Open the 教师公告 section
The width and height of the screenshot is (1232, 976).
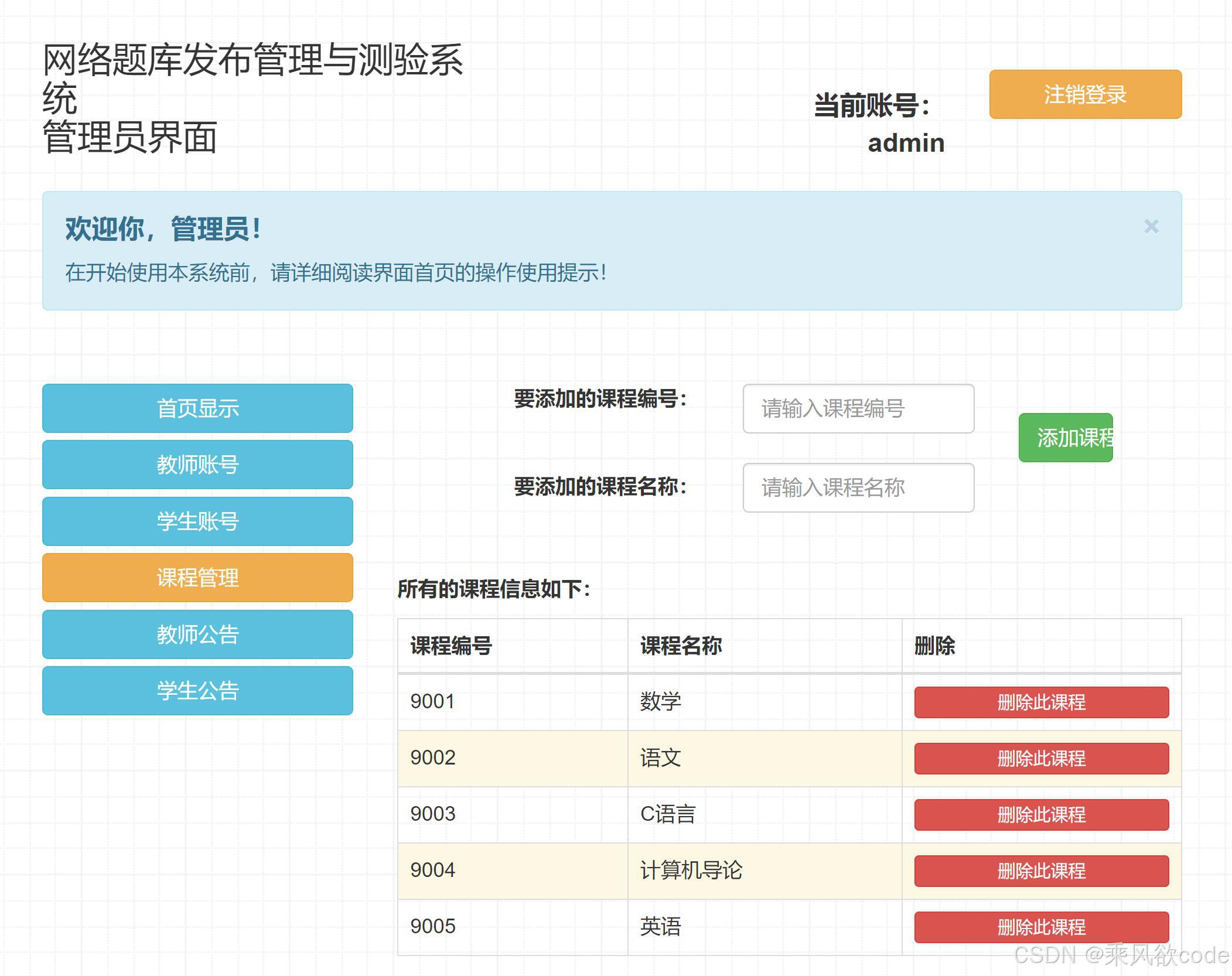click(197, 634)
